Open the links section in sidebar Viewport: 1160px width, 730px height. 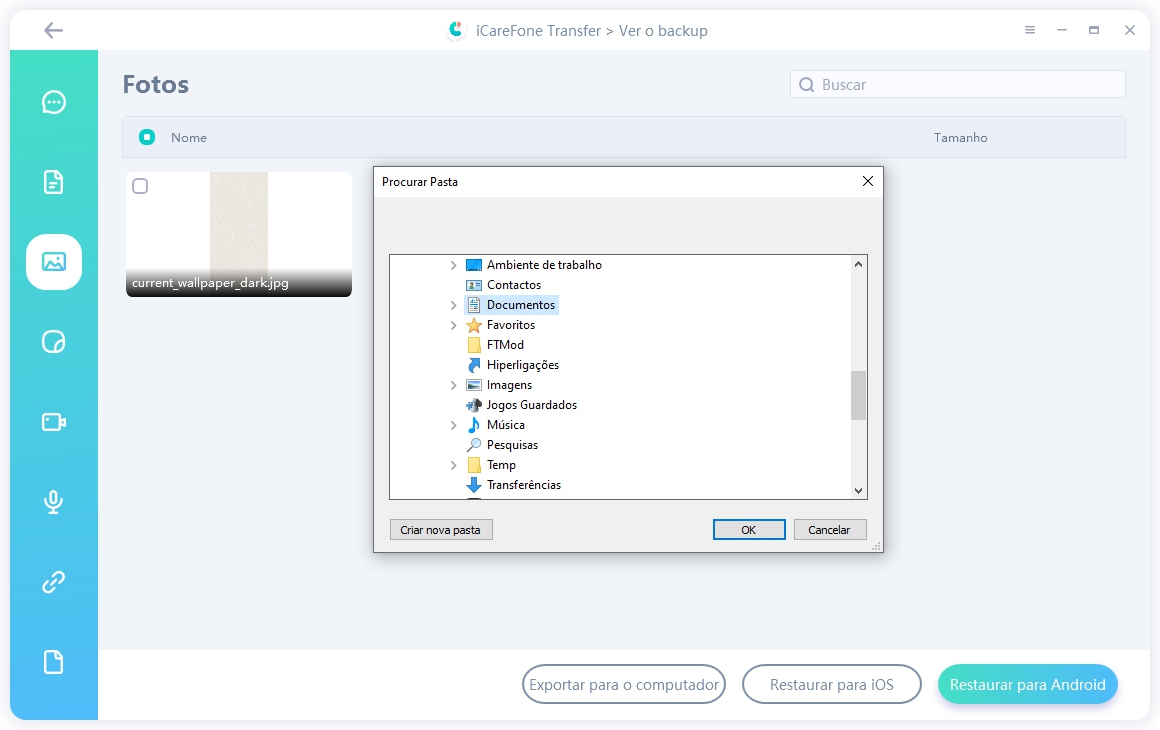(x=54, y=582)
